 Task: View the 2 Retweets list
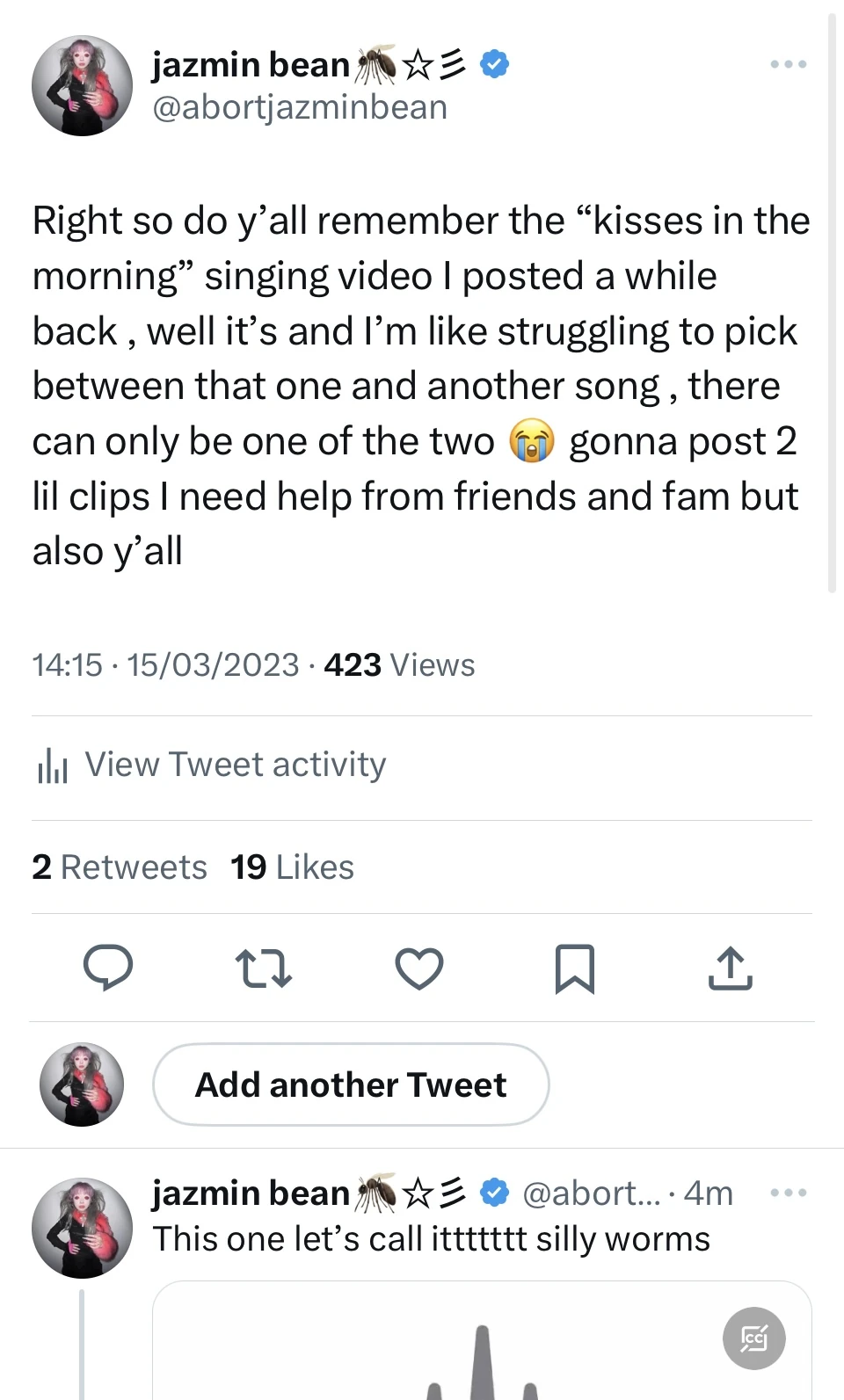point(120,867)
